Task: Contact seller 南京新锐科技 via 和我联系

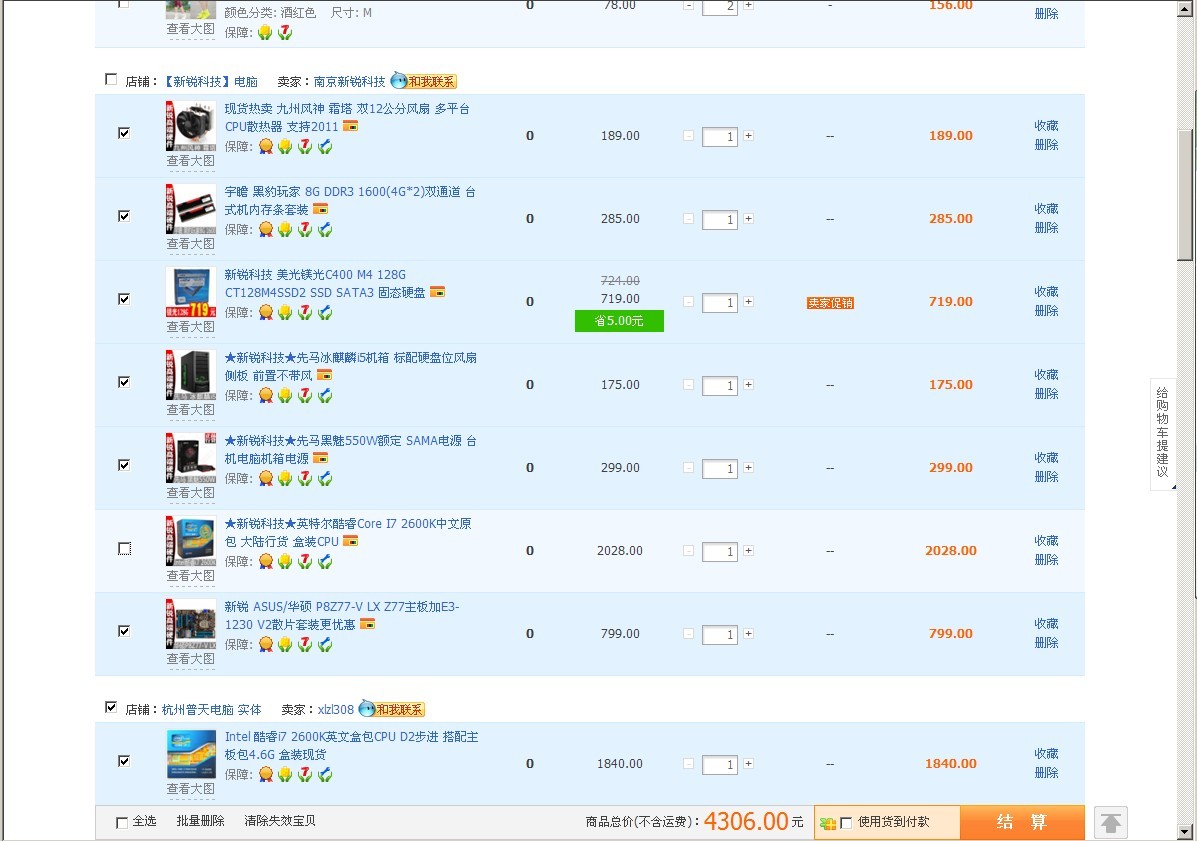Action: pyautogui.click(x=424, y=81)
